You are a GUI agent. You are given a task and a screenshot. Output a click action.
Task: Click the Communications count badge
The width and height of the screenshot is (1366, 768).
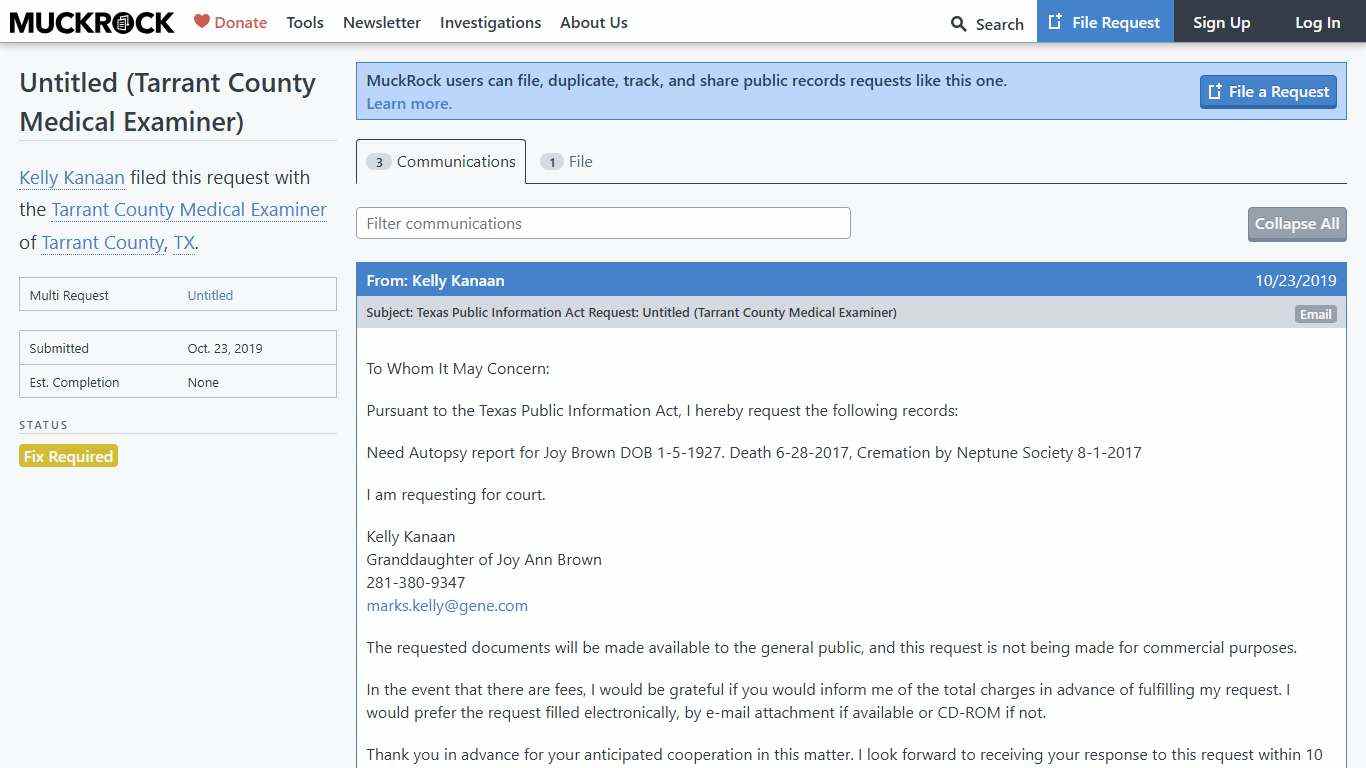379,162
